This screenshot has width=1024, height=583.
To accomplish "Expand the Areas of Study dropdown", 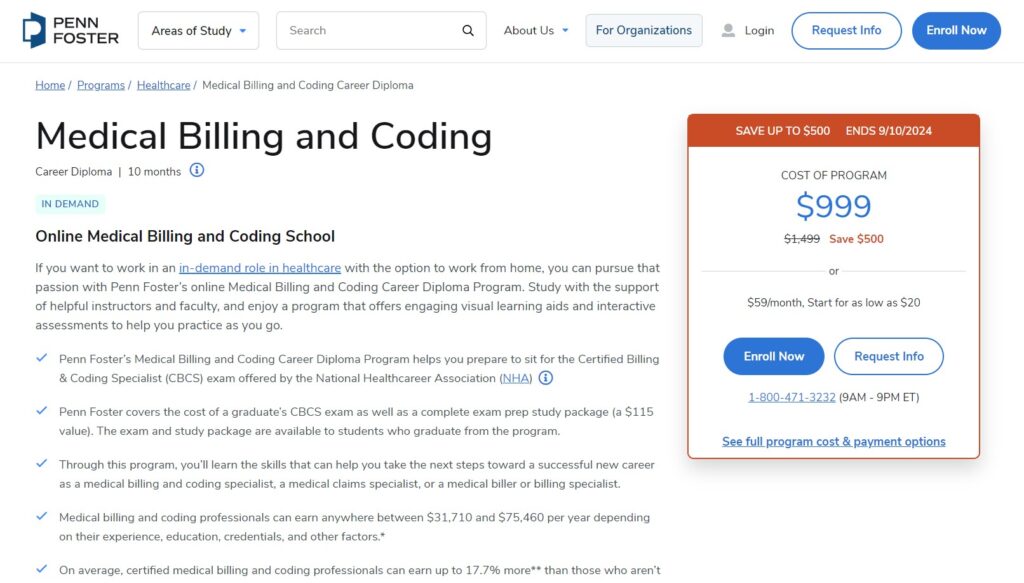I will (x=199, y=30).
